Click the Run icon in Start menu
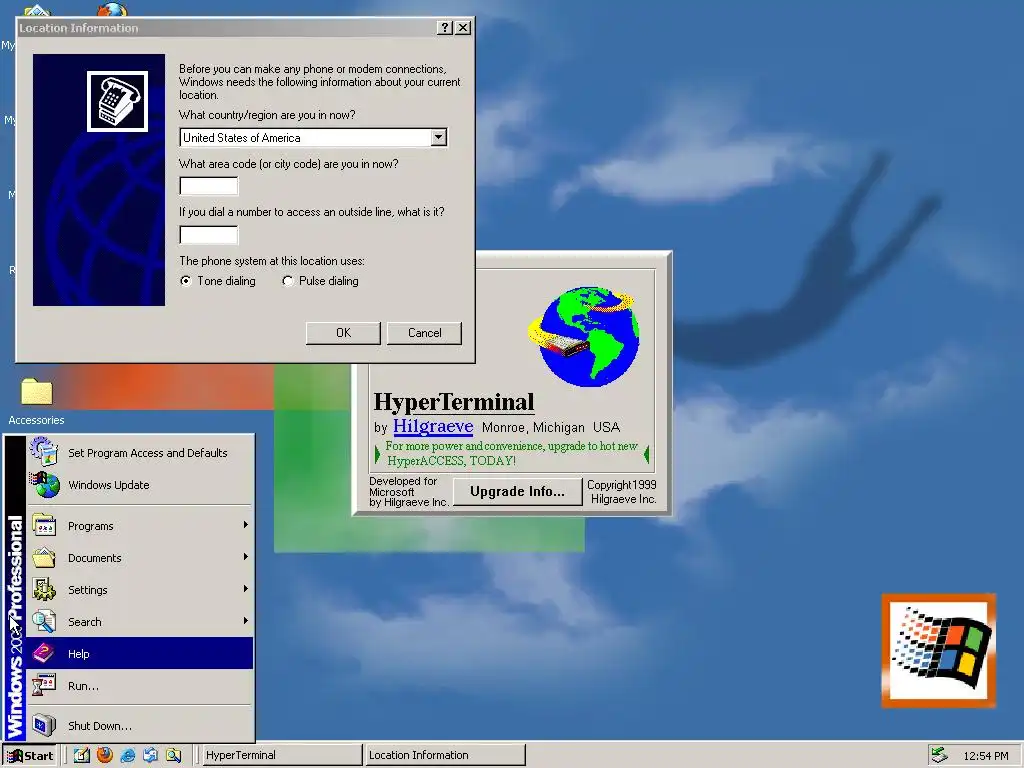 [x=44, y=686]
